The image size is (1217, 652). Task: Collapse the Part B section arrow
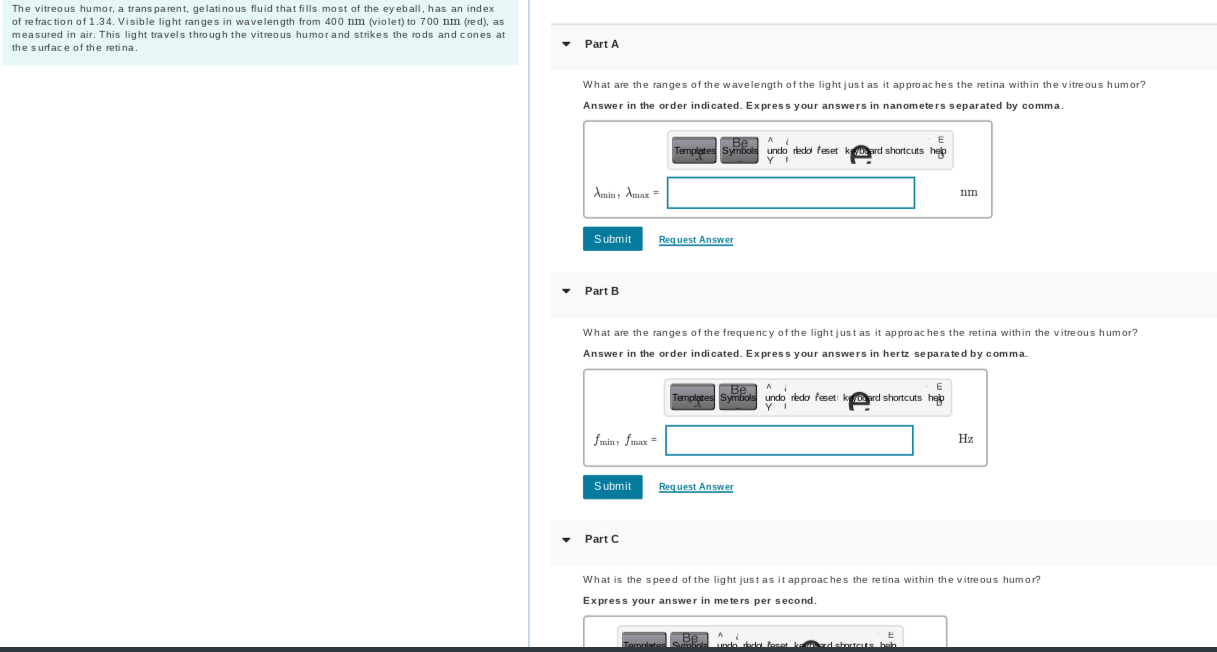click(566, 291)
